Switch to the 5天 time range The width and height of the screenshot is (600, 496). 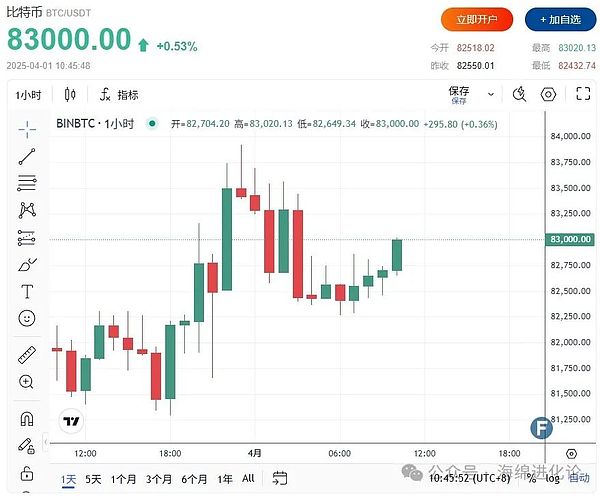pyautogui.click(x=93, y=479)
